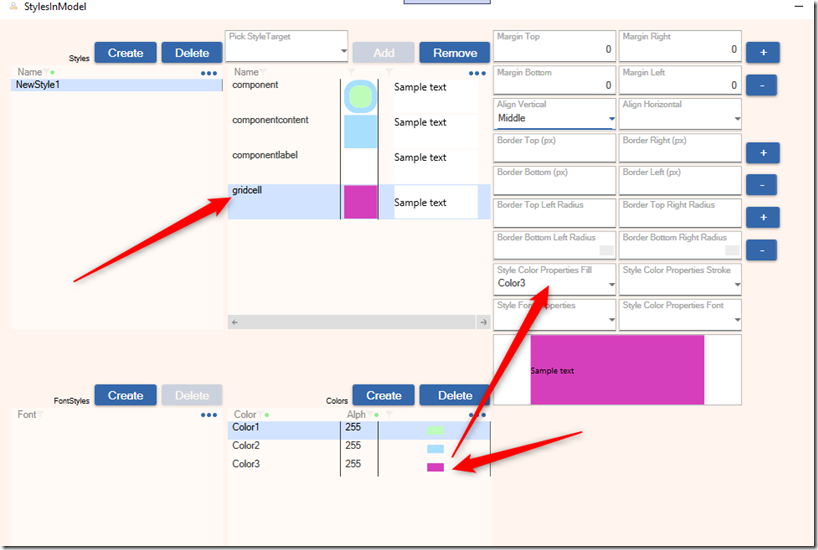This screenshot has width=818, height=550.
Task: Click the filter icon on the Alph column
Action: pos(371,415)
